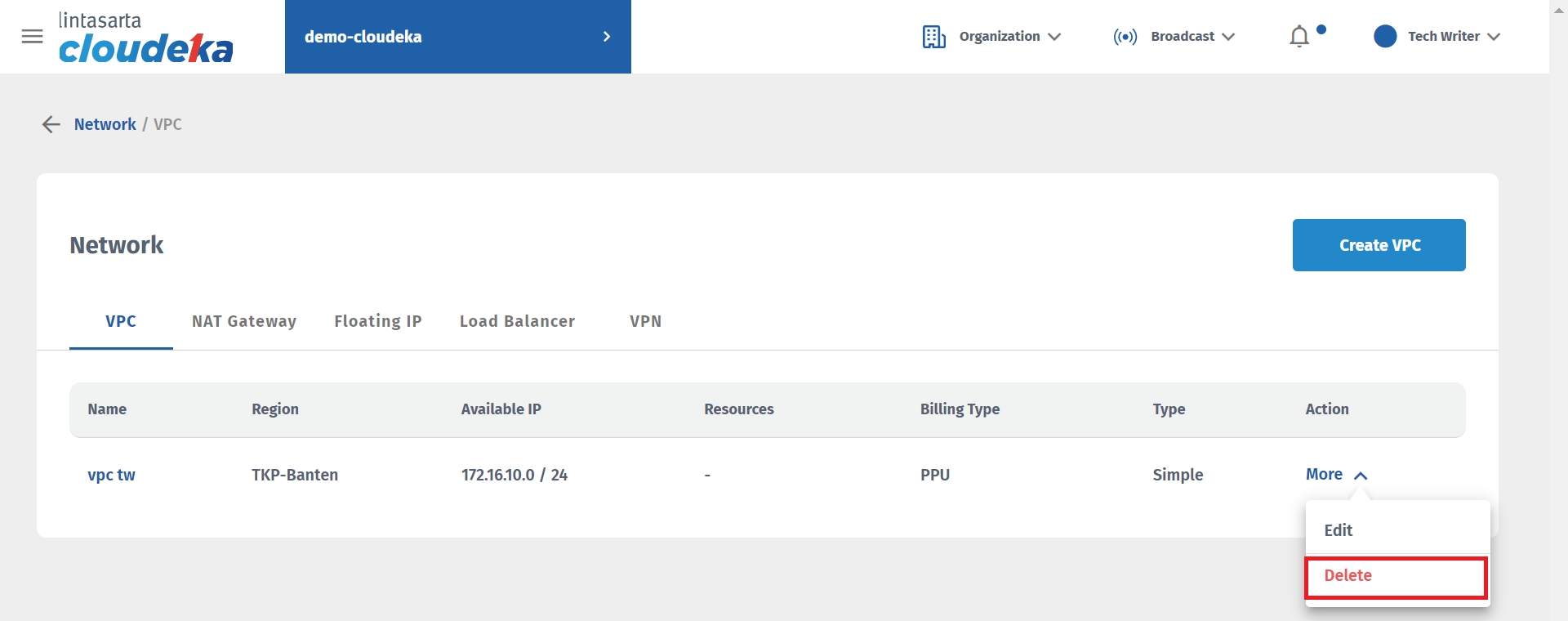Viewport: 1568px width, 621px height.
Task: Click the back arrow beside Network breadcrumb
Action: point(51,124)
